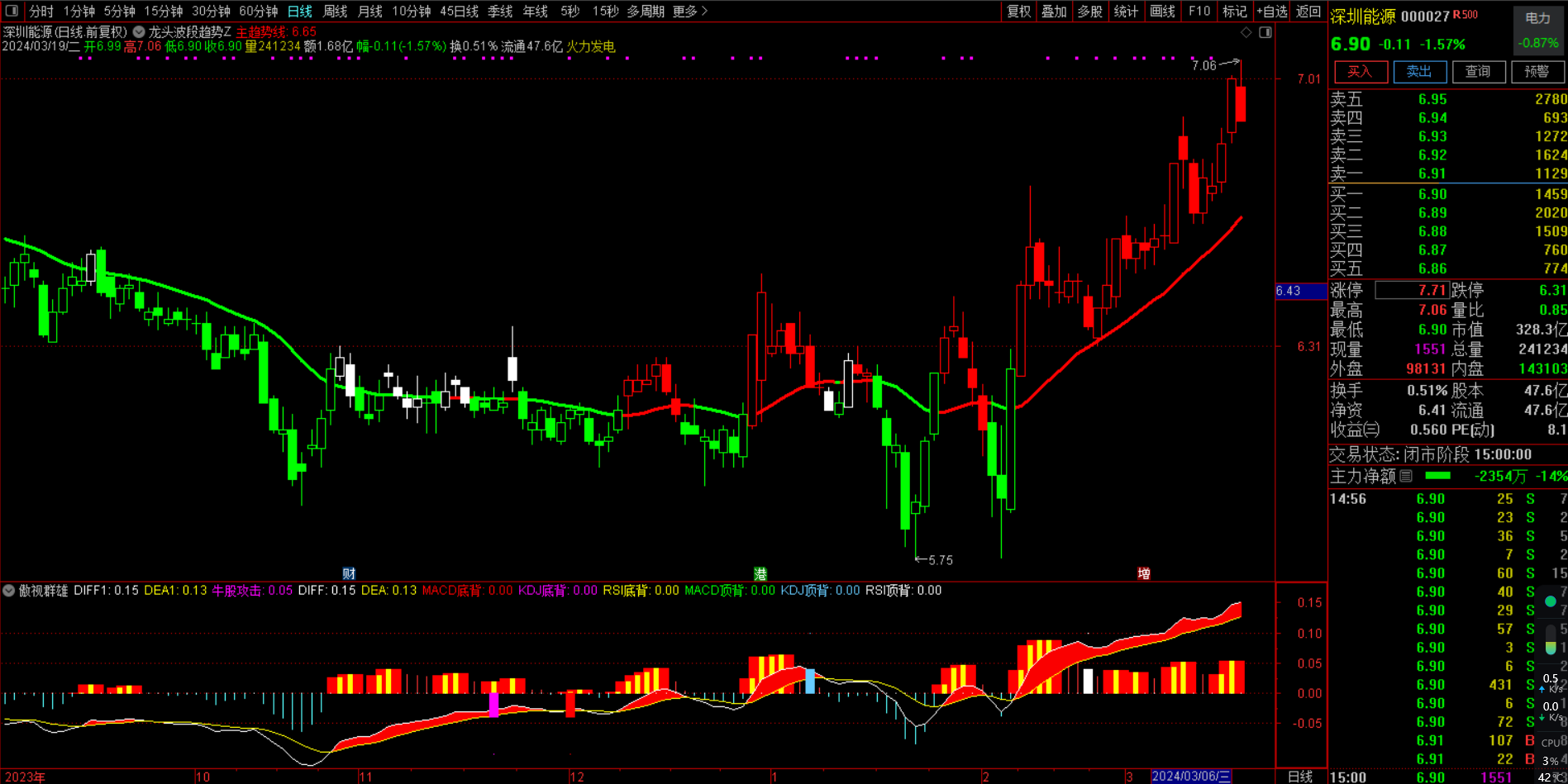Click the 卖一 price 6.91 row
The height and width of the screenshot is (784, 1568).
(x=1448, y=173)
